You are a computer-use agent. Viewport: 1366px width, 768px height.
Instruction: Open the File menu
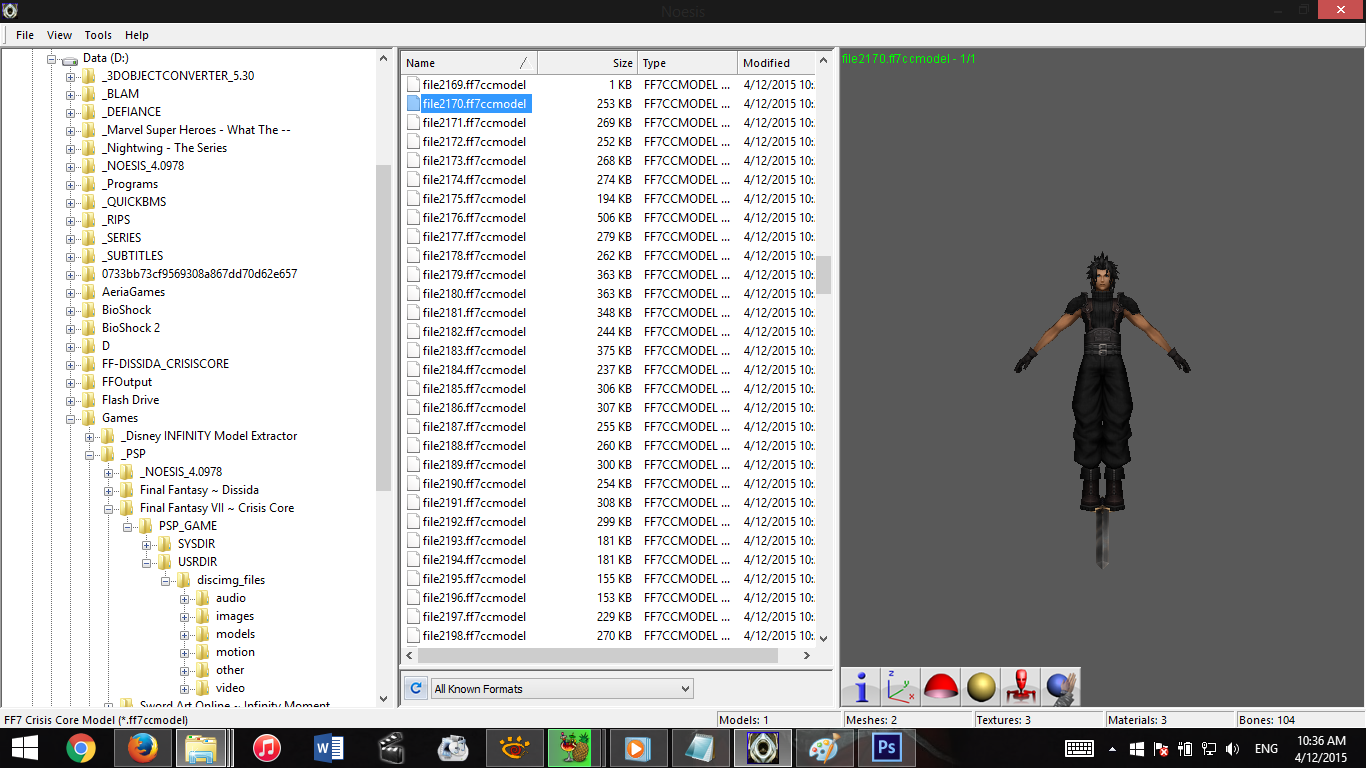coord(25,35)
